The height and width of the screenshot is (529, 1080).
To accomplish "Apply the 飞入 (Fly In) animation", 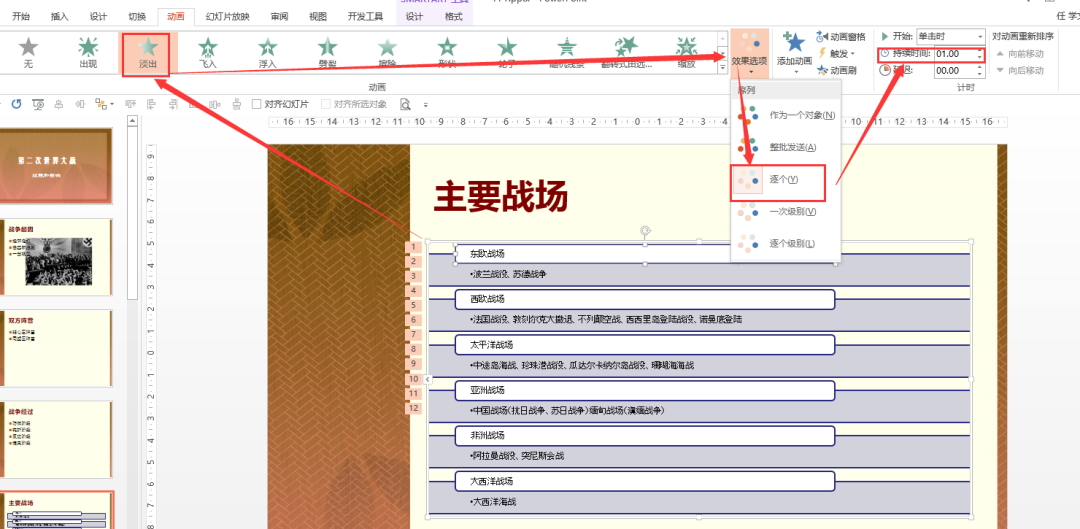I will (208, 54).
